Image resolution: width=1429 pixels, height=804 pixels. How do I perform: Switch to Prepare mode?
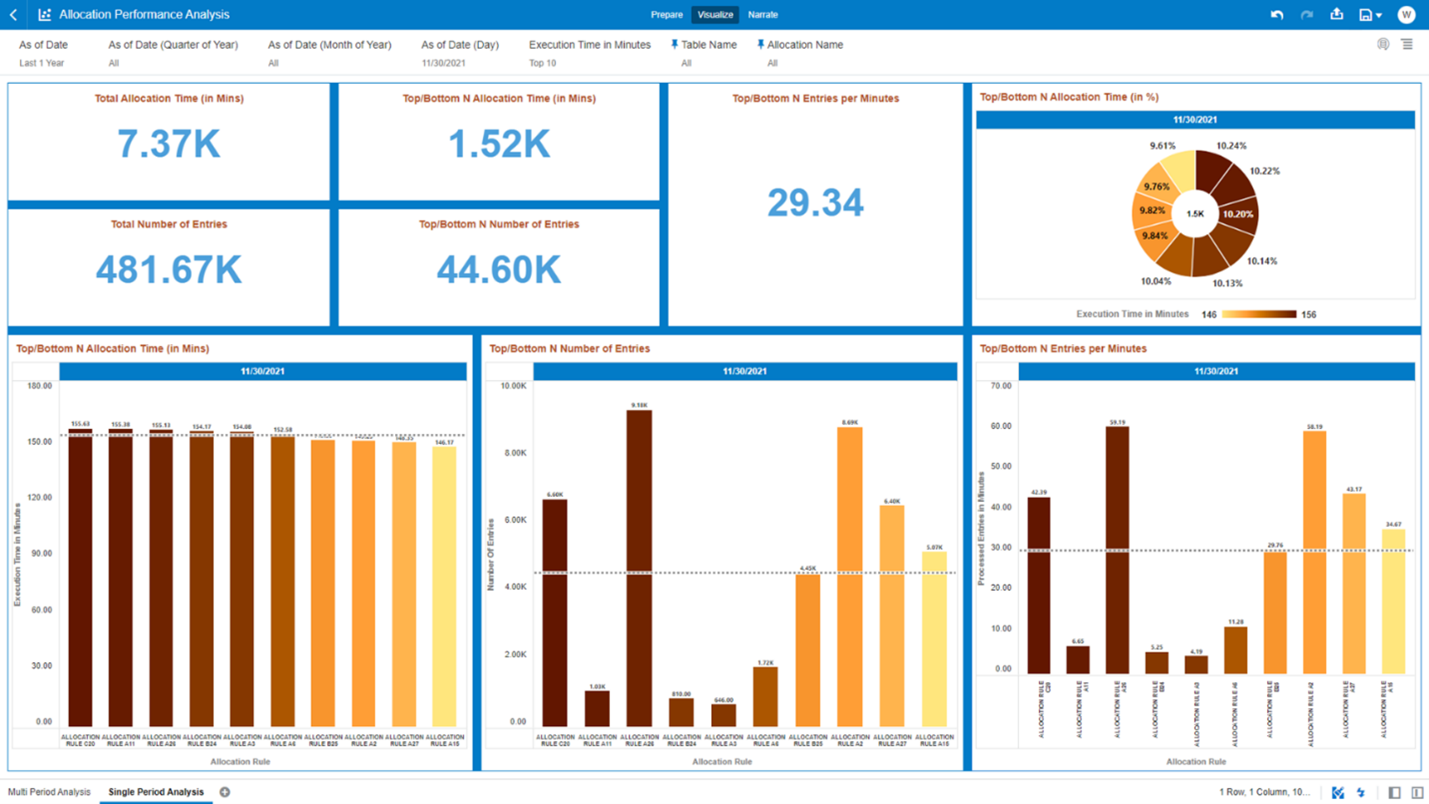point(667,15)
